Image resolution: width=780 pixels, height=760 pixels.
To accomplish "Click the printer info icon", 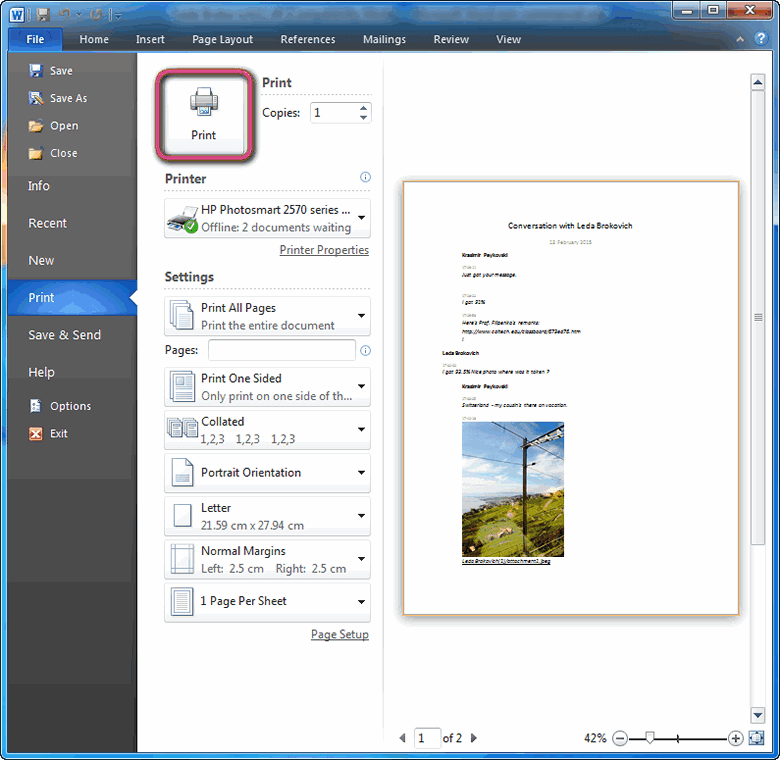I will (x=365, y=177).
